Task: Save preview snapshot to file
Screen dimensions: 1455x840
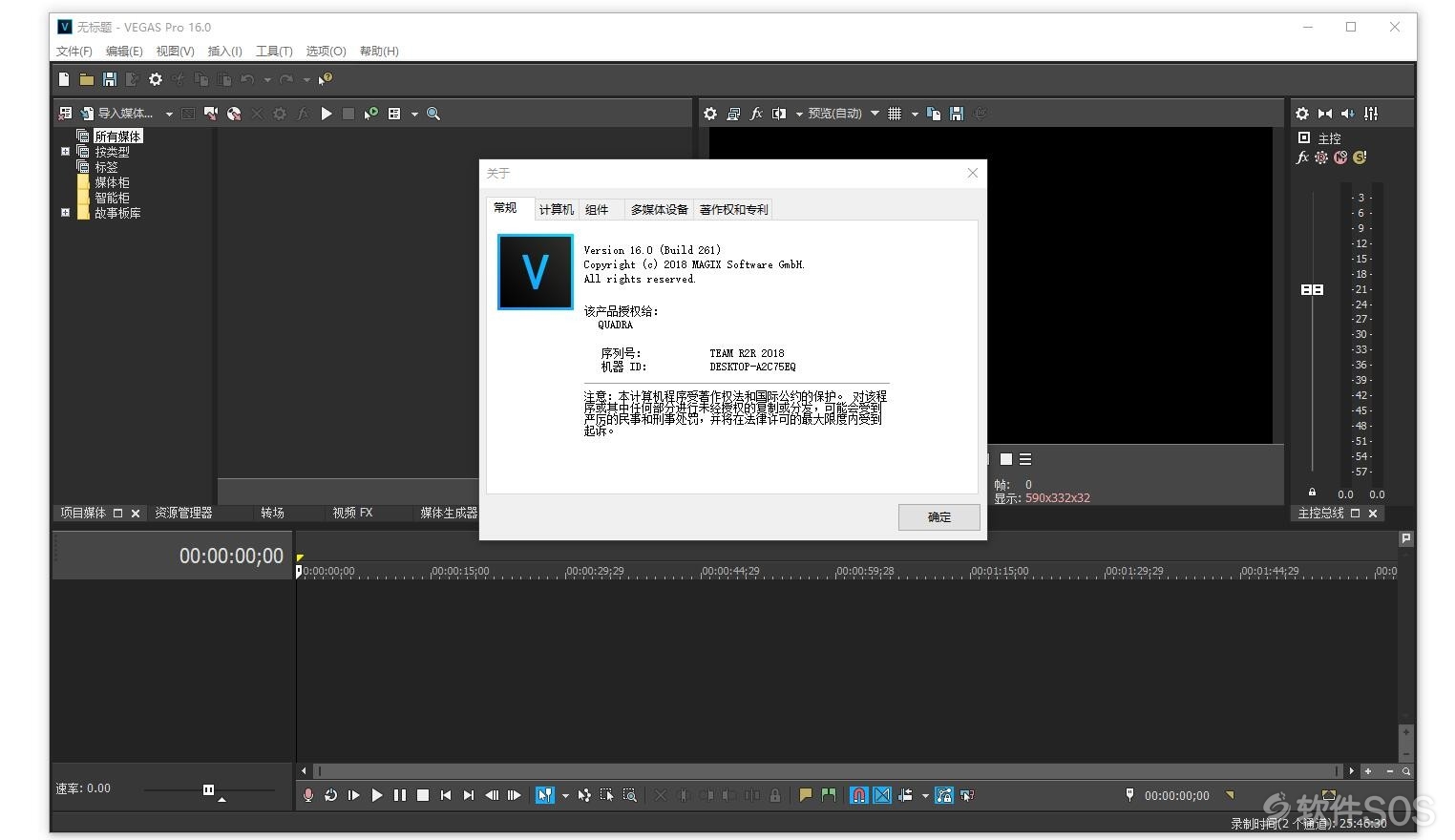Action: [x=957, y=114]
